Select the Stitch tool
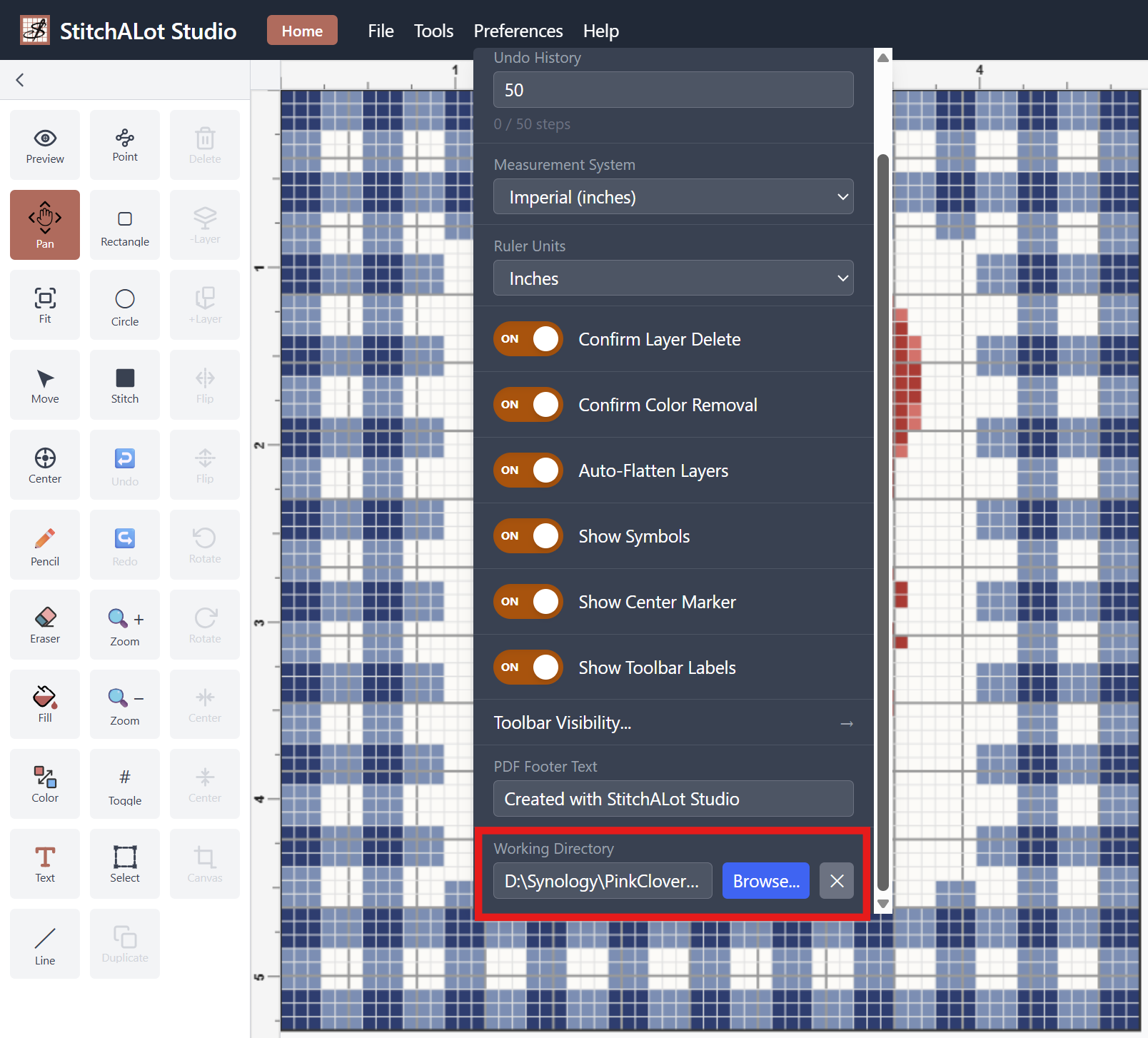 (x=125, y=386)
